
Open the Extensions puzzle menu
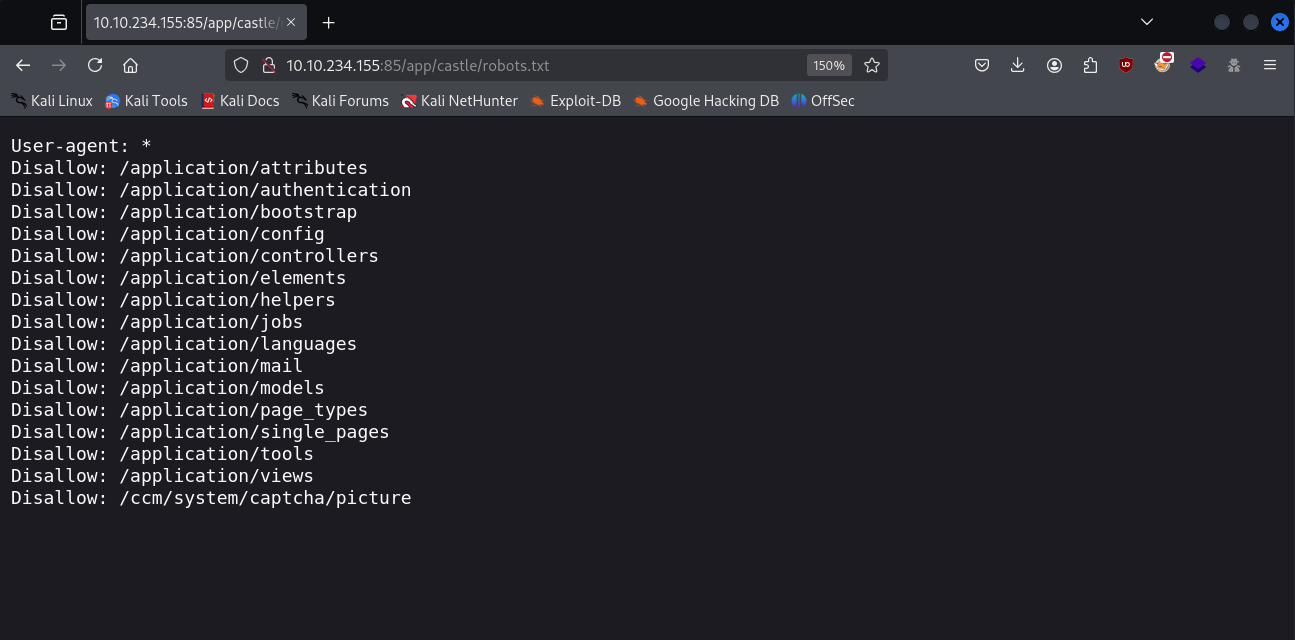1090,65
